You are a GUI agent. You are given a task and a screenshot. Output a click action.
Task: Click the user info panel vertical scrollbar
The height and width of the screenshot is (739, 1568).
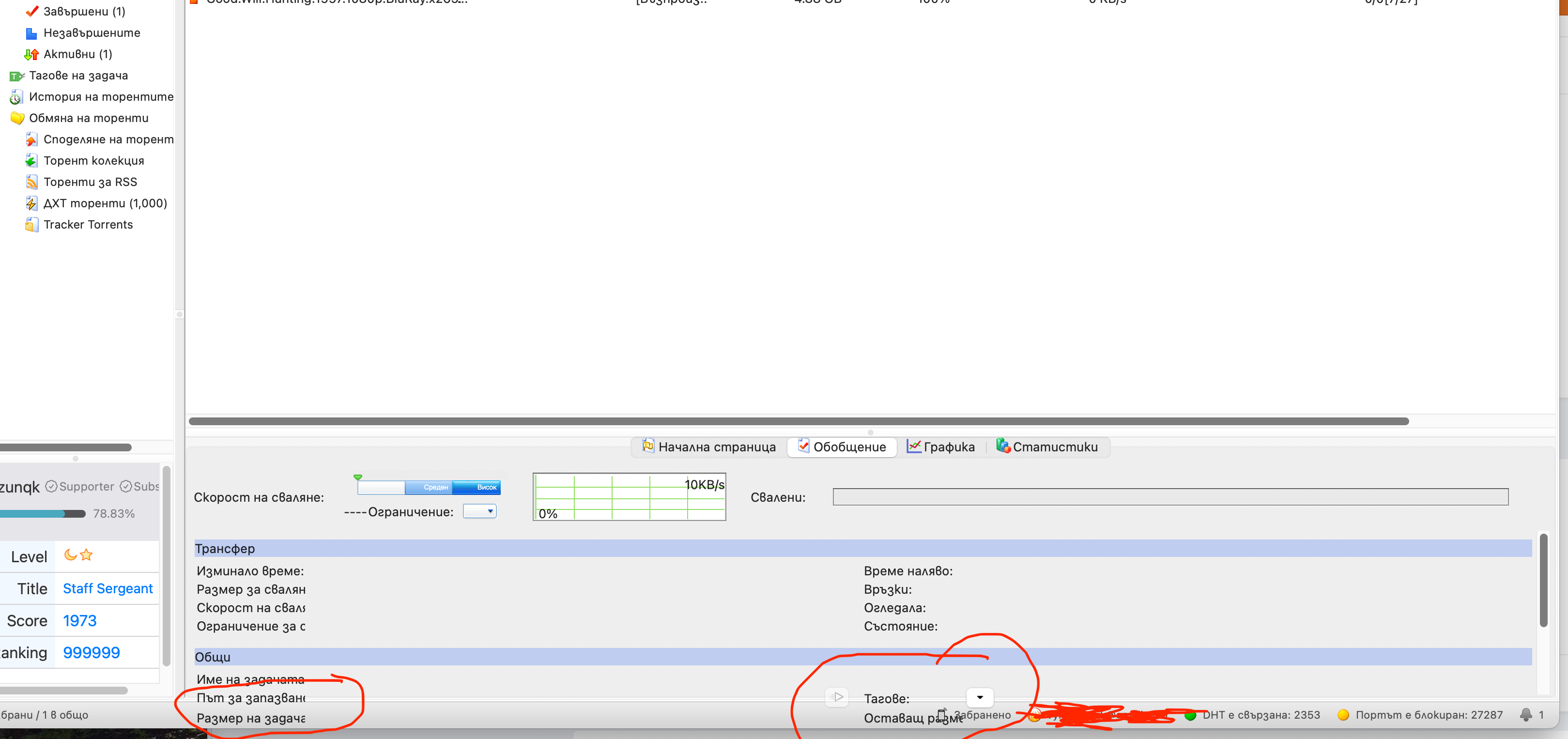tap(166, 566)
